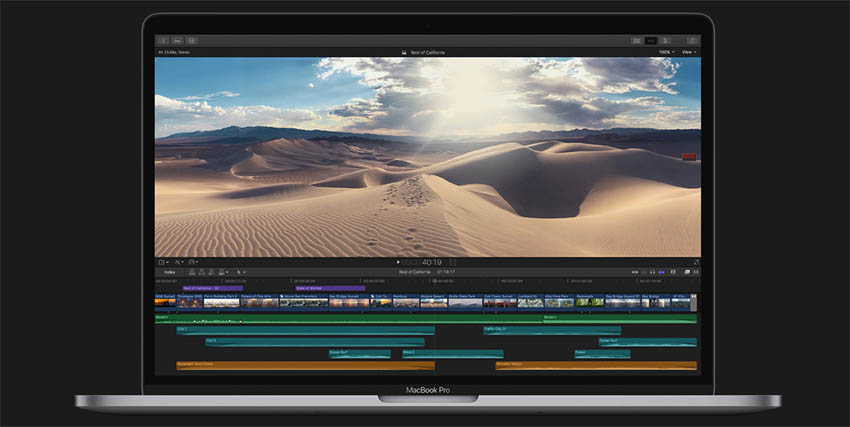Toggle the headphones audio skimming icon

652,271
